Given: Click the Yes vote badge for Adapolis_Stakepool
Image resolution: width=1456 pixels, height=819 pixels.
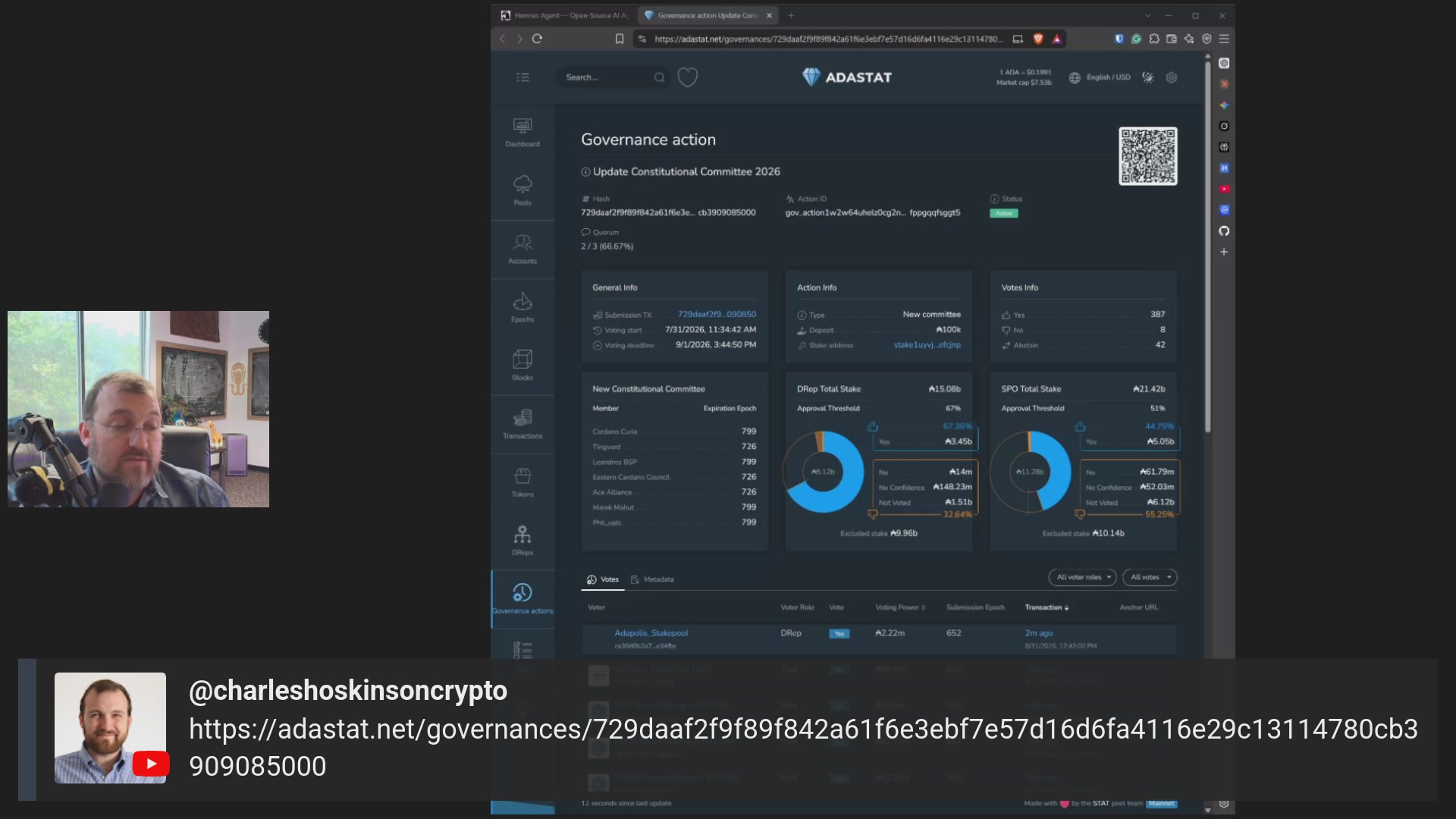Looking at the screenshot, I should pyautogui.click(x=839, y=634).
